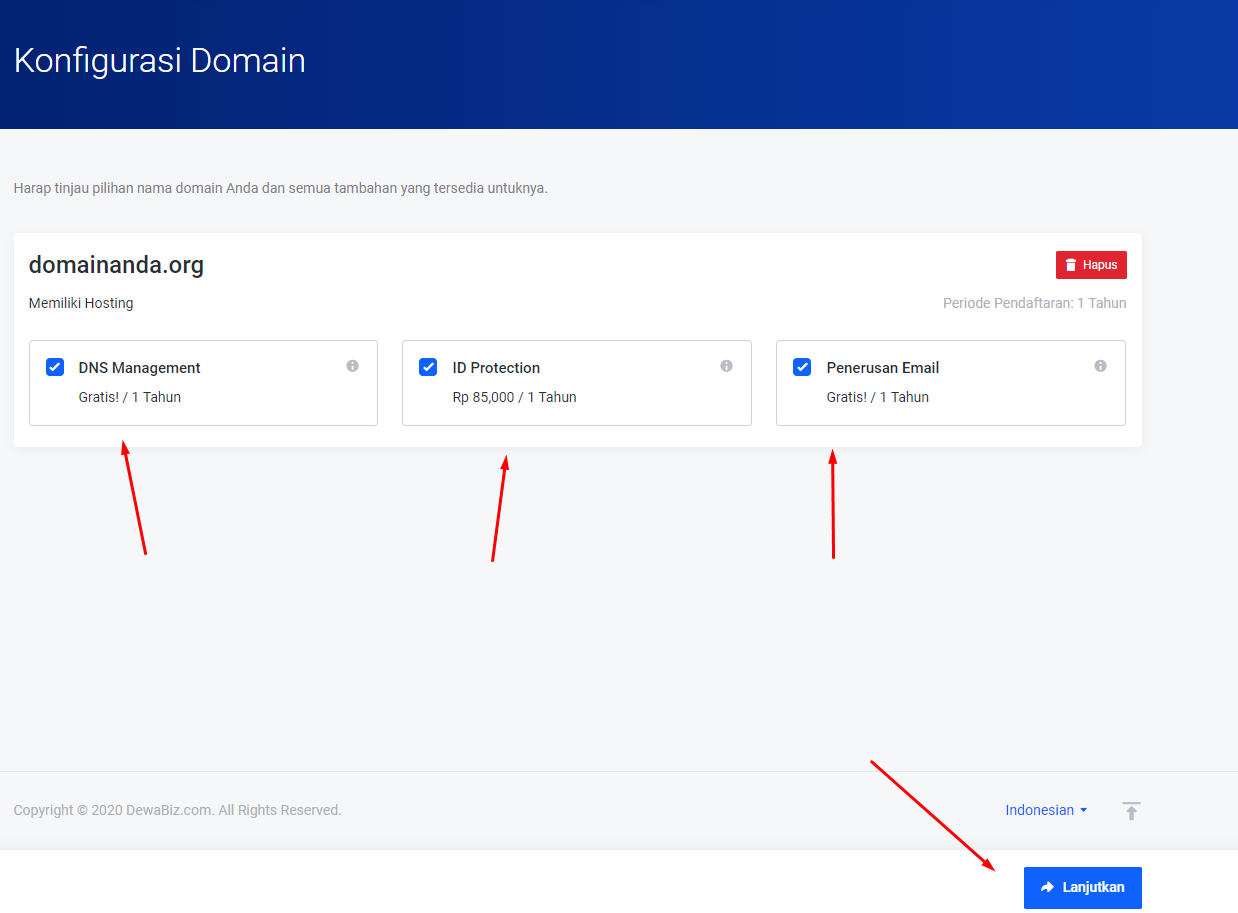Click the domainanda.org domain heading
The image size is (1238, 913).
click(x=116, y=265)
